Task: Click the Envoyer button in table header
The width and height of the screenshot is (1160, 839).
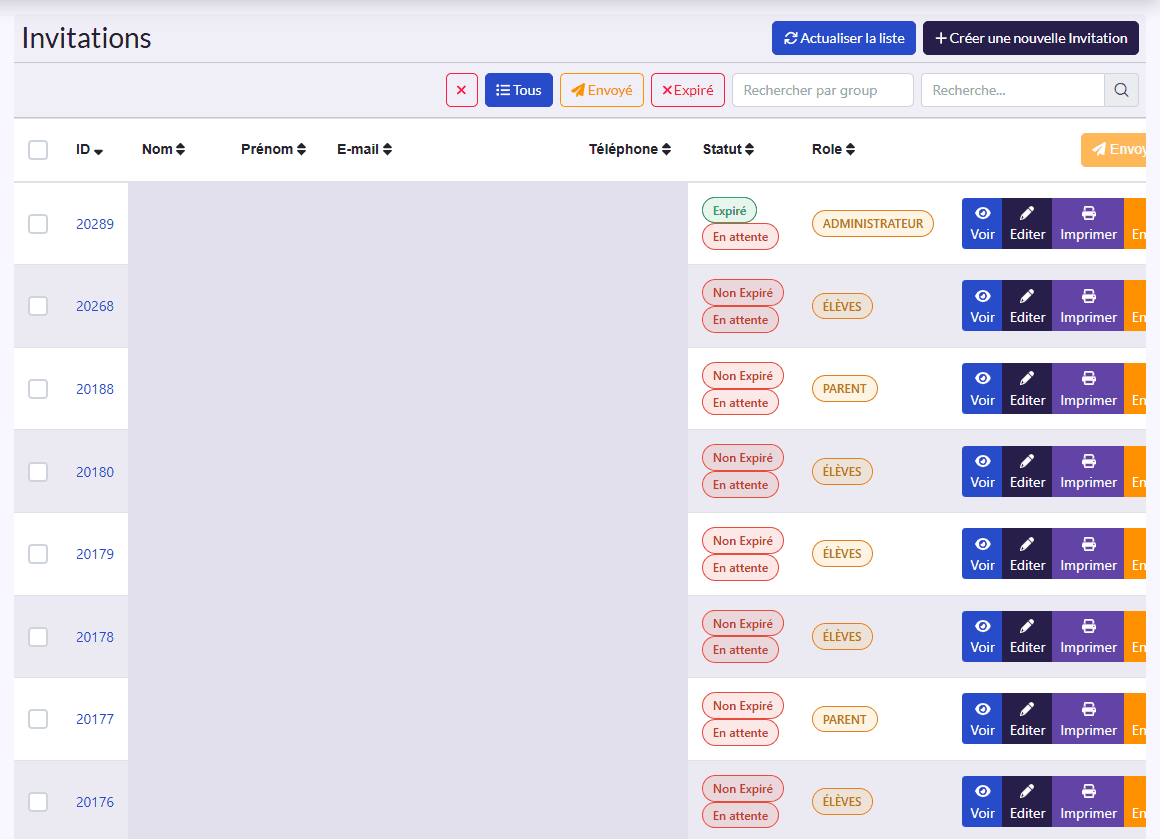Action: 1113,149
